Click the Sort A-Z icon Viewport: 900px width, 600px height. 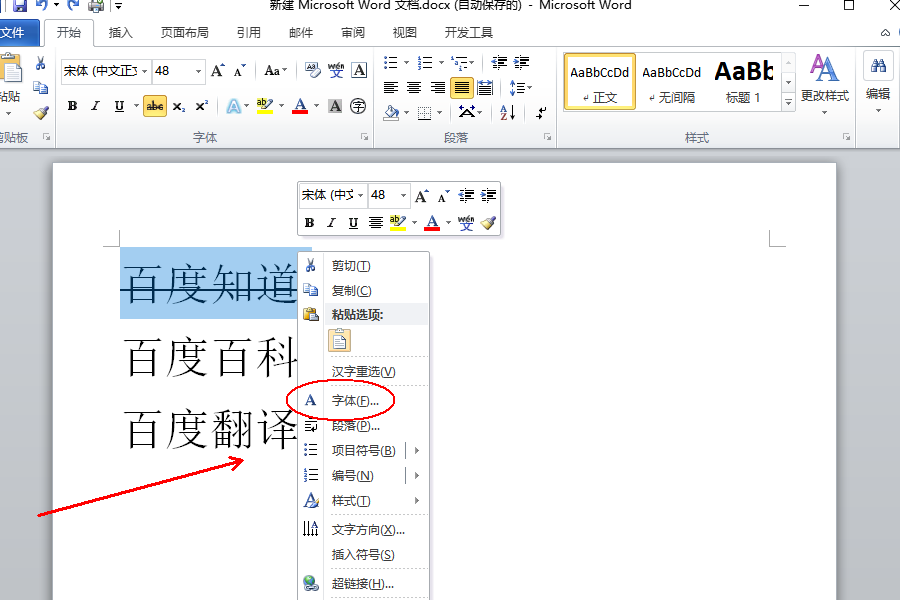pyautogui.click(x=507, y=113)
